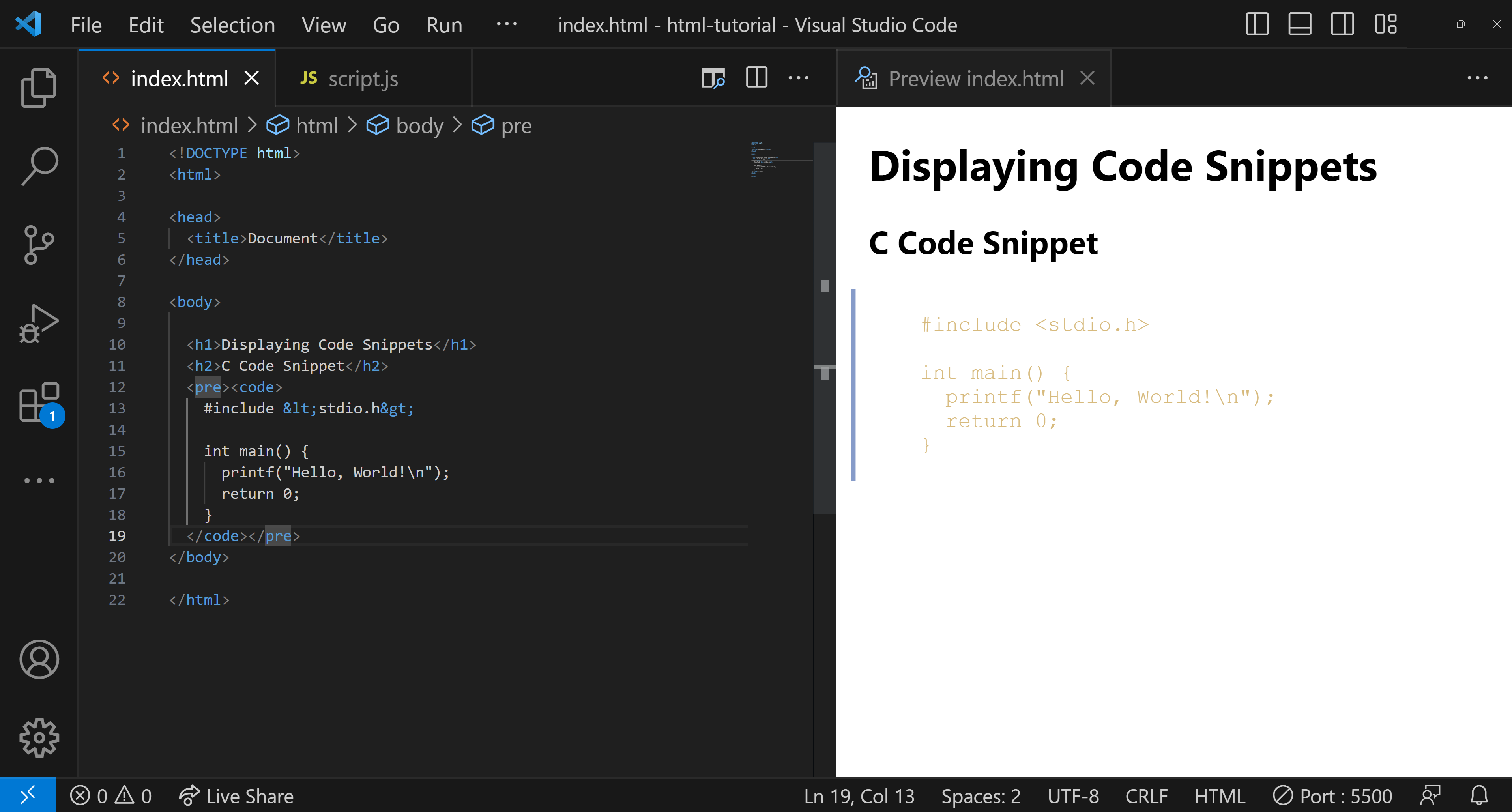Open pre breadcrumb symbol picker
The height and width of the screenshot is (812, 1512).
coord(502,125)
